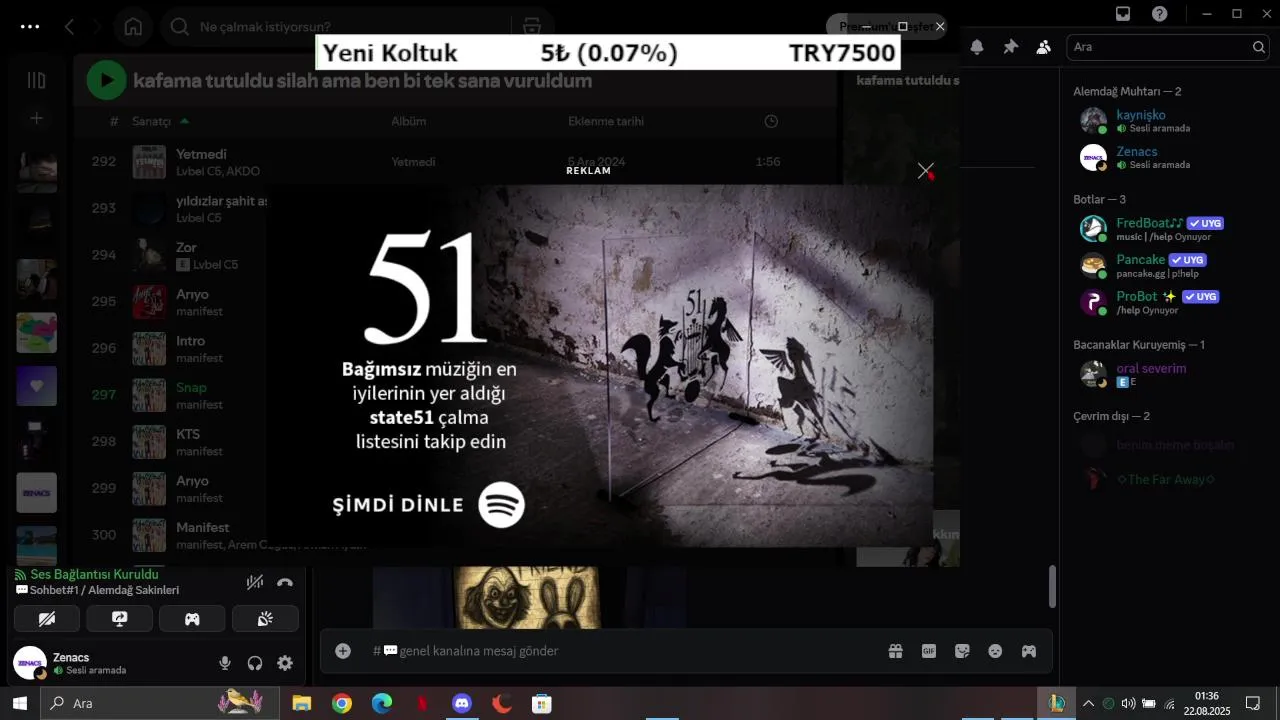The width and height of the screenshot is (1280, 720).
Task: Open notification settings bell icon
Action: [x=977, y=47]
